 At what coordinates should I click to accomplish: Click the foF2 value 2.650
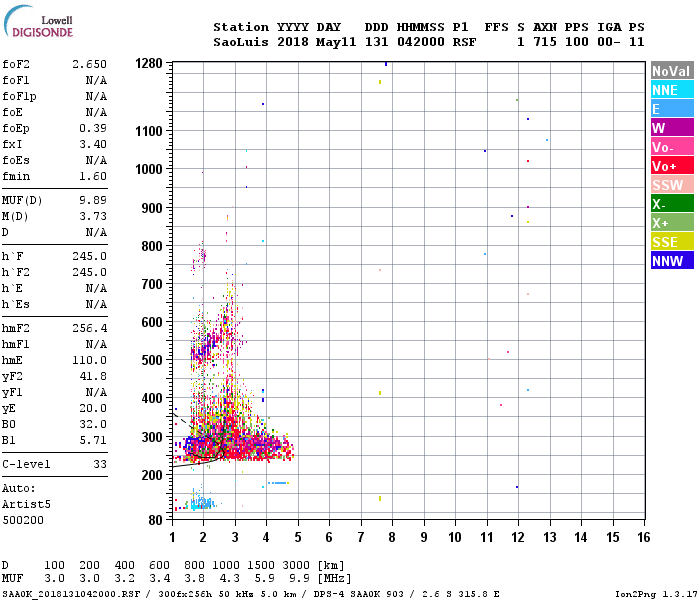coord(89,64)
